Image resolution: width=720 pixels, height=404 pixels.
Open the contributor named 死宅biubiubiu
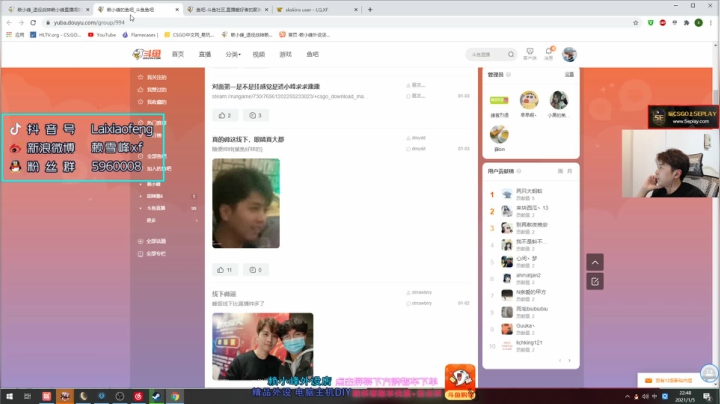[x=532, y=309]
